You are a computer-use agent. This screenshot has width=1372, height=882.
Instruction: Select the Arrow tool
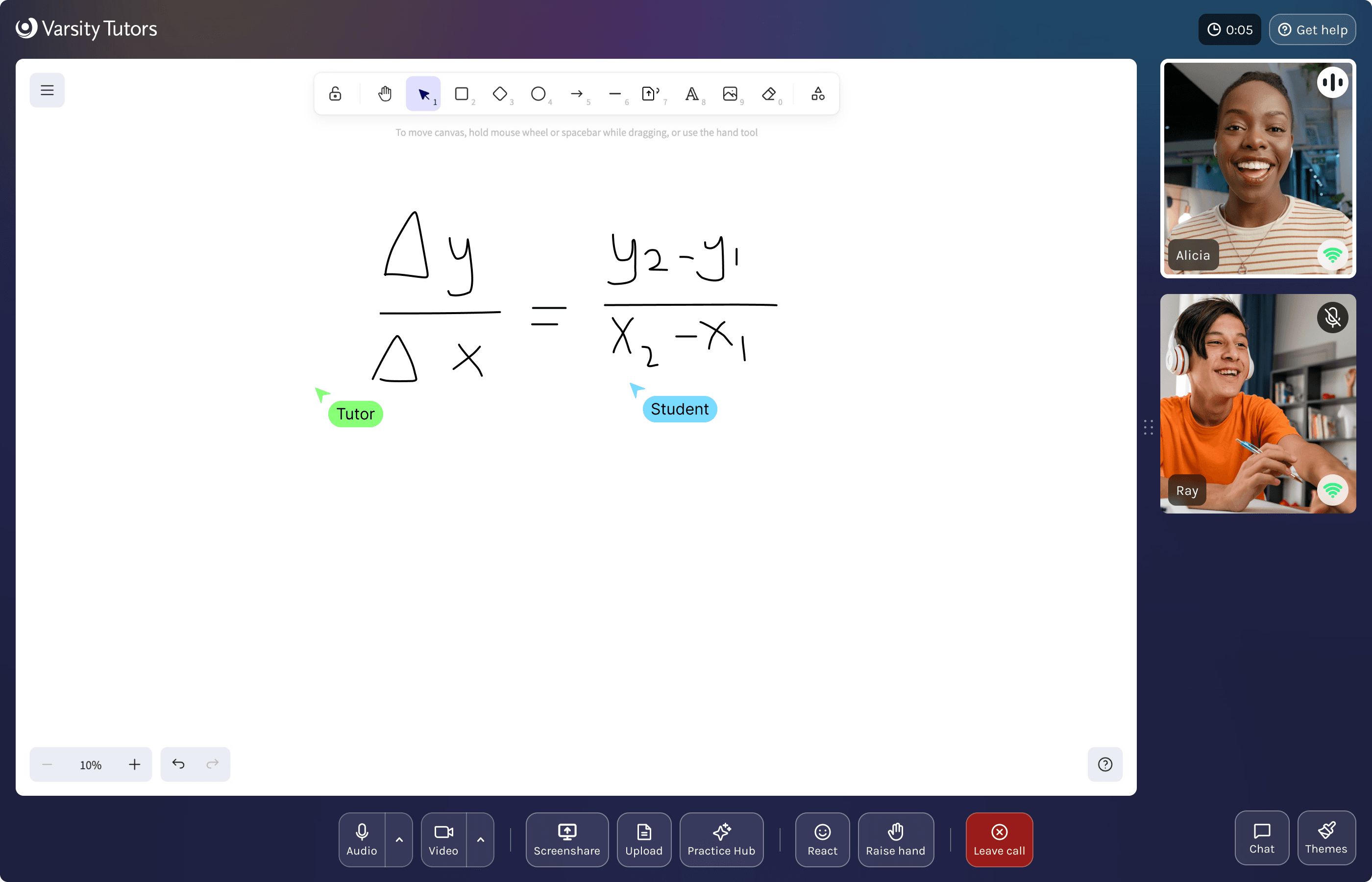[577, 94]
